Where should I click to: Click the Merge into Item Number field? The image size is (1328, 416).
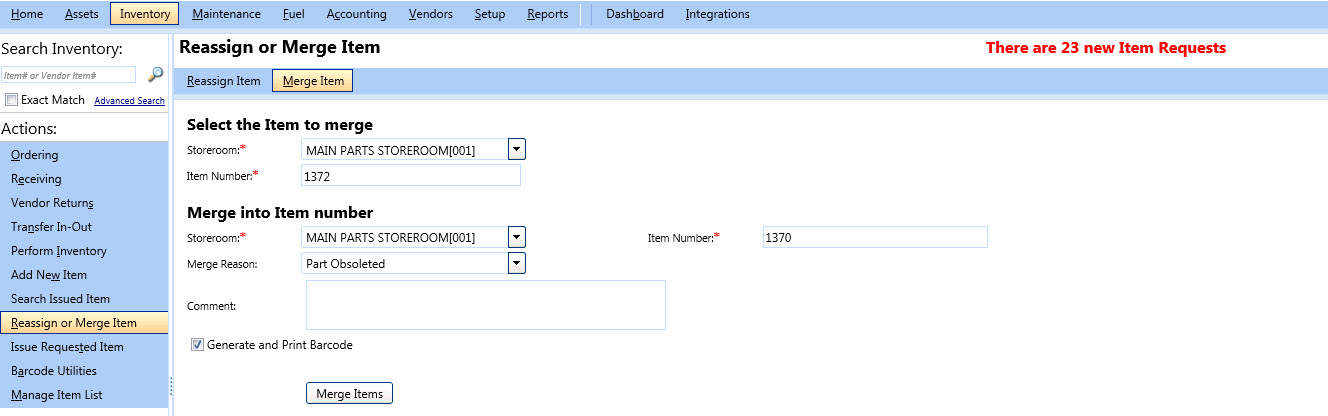(x=873, y=237)
